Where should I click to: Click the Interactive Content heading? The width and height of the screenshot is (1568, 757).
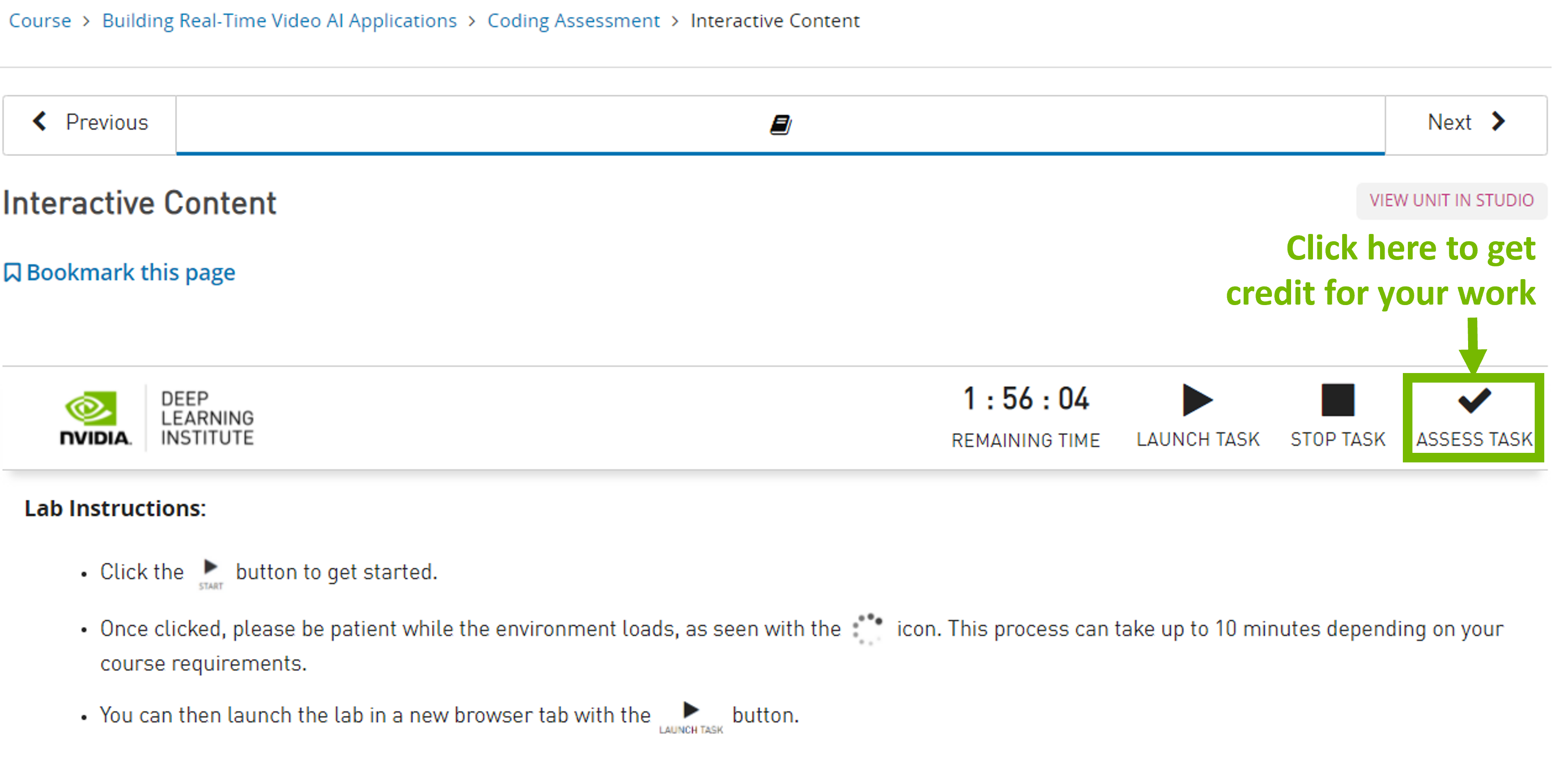140,203
